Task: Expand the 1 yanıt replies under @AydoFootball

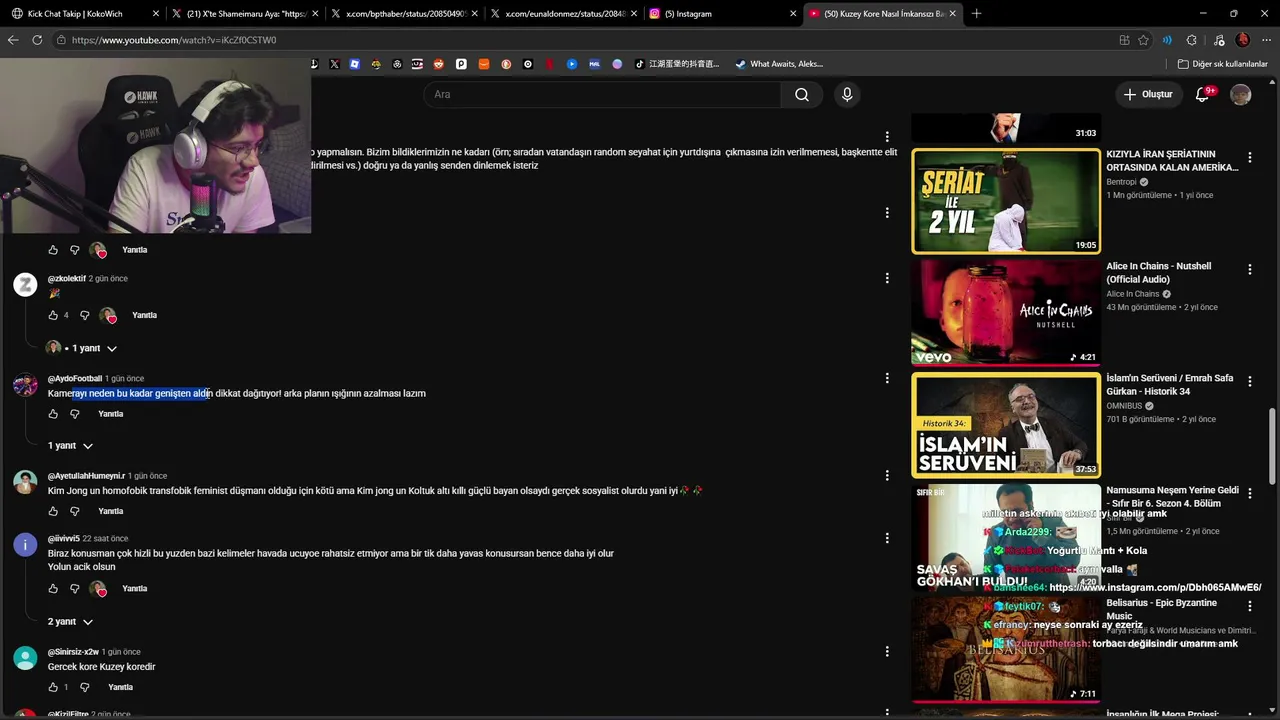Action: click(70, 446)
